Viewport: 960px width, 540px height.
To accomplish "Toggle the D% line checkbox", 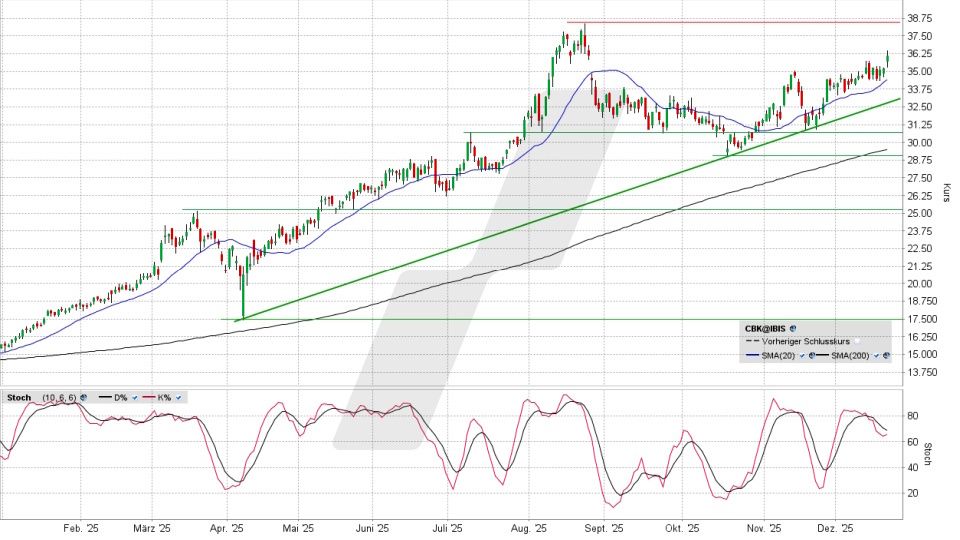I will (x=134, y=397).
